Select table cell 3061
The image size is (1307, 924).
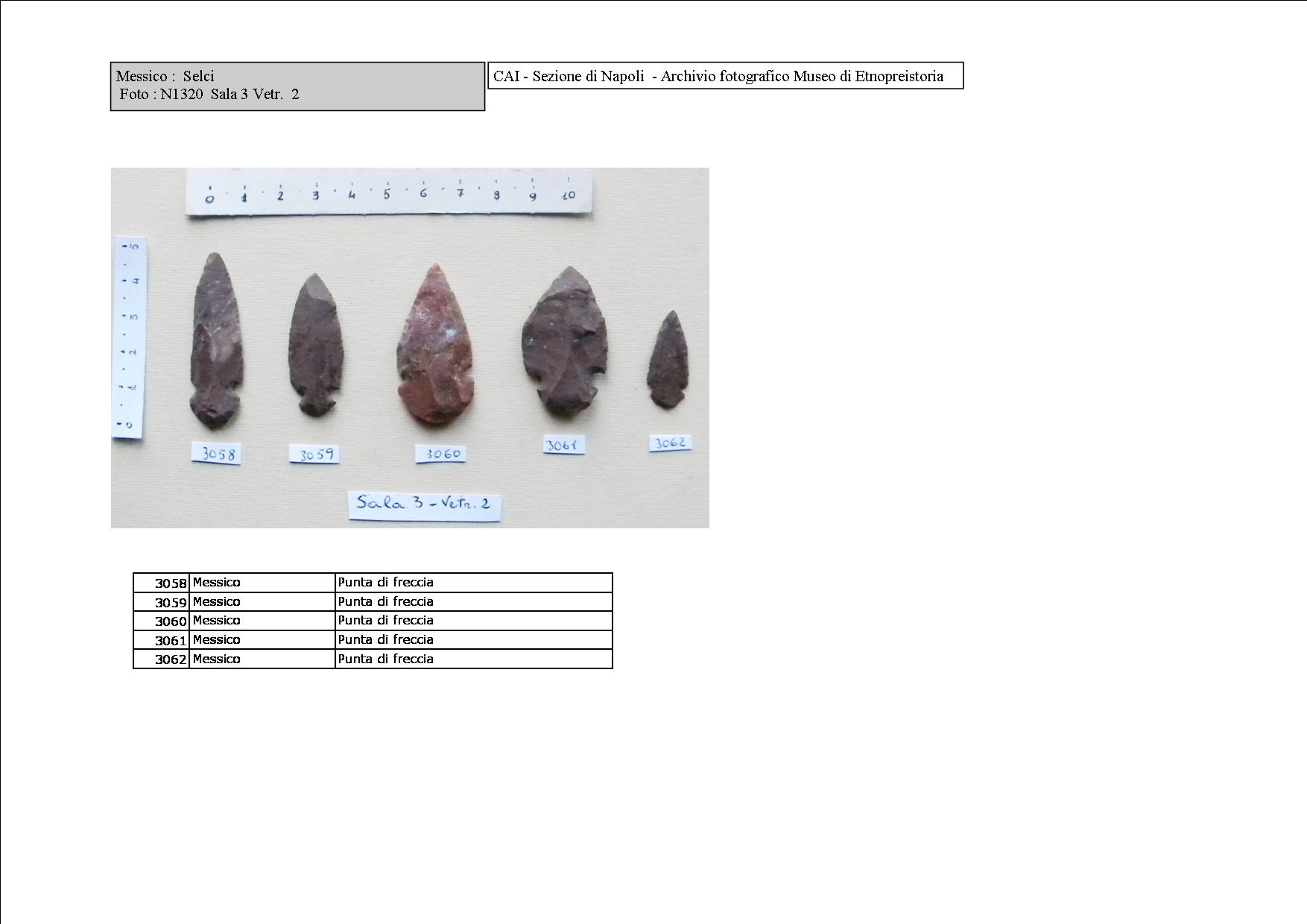tap(162, 640)
